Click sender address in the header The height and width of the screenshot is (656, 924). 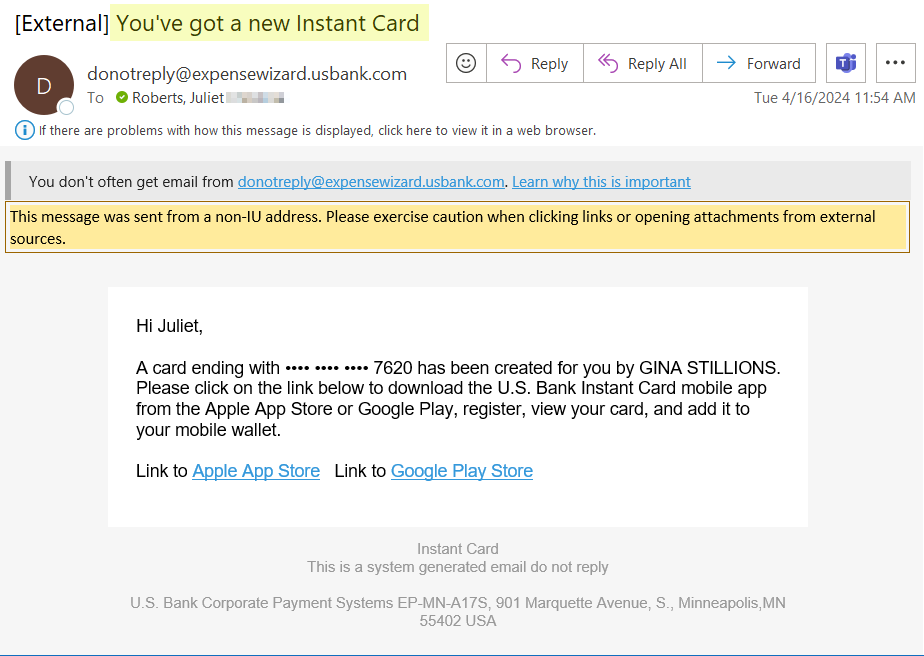tap(247, 74)
